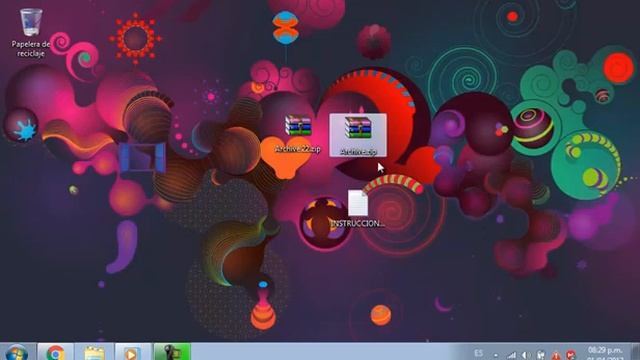Show hidden tray icons arrow
Image resolution: width=640 pixels, height=360 pixels.
(x=496, y=356)
